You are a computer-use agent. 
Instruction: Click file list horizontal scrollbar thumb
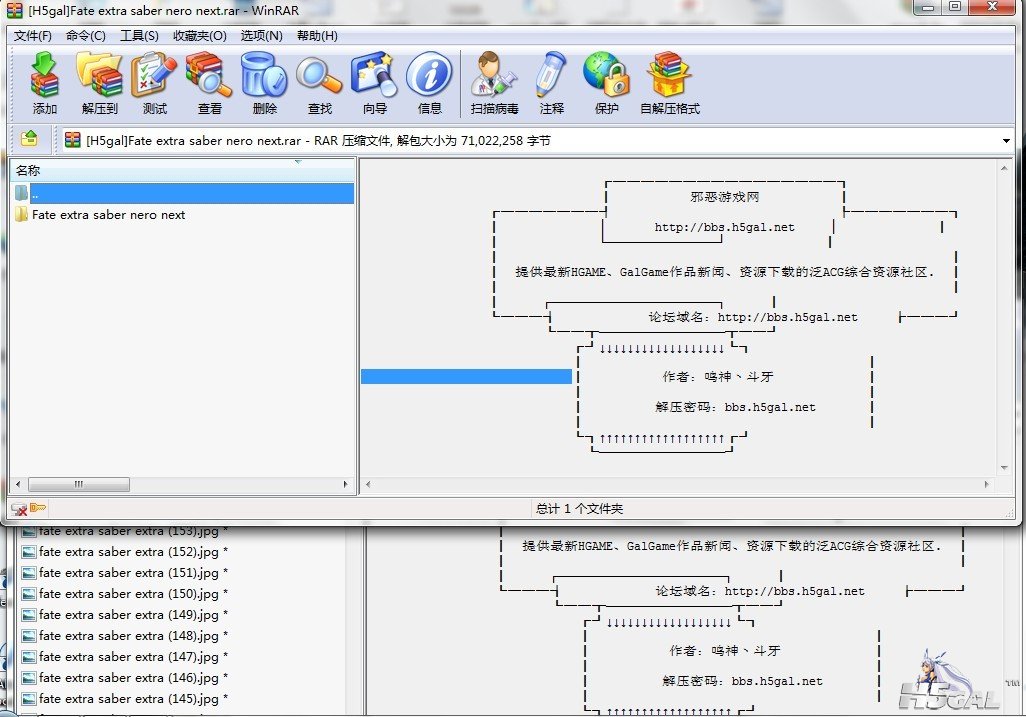tap(79, 484)
